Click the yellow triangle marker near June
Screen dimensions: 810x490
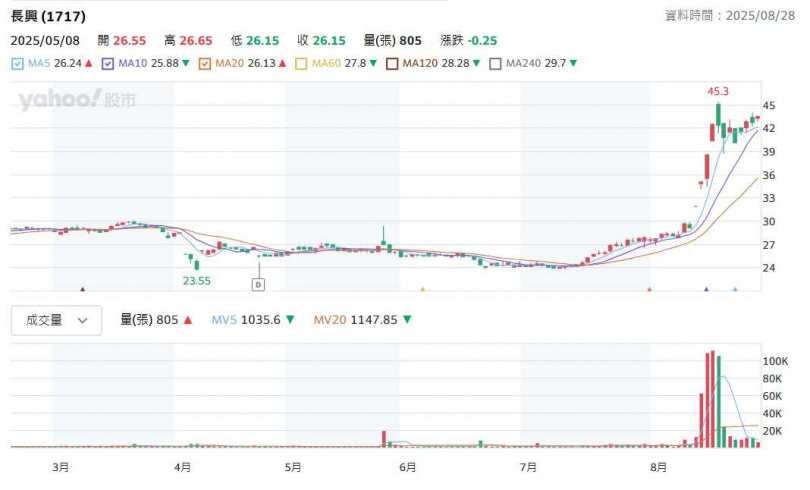423,289
